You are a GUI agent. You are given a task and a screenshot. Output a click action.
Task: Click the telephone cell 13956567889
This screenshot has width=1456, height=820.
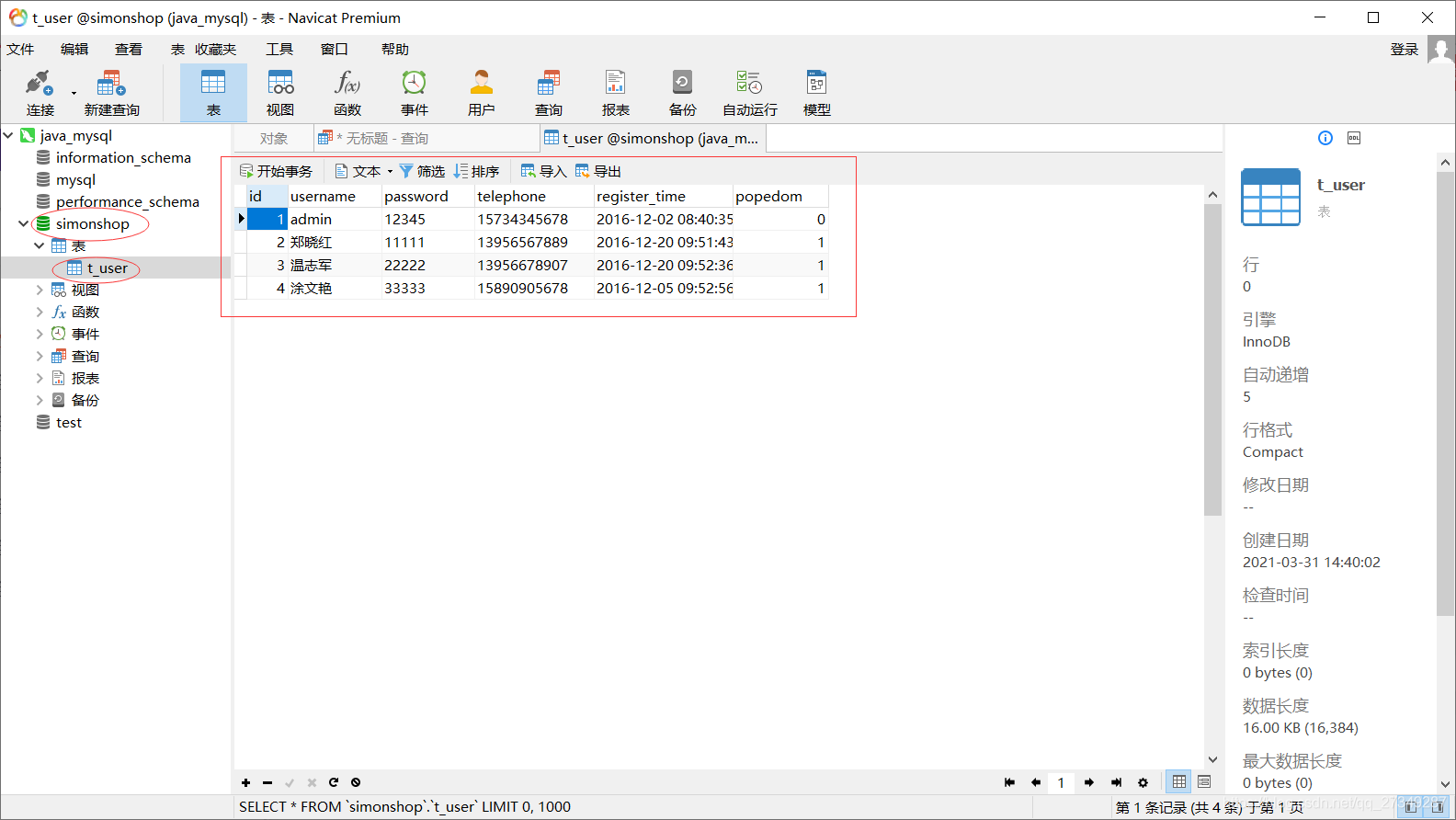pos(534,242)
